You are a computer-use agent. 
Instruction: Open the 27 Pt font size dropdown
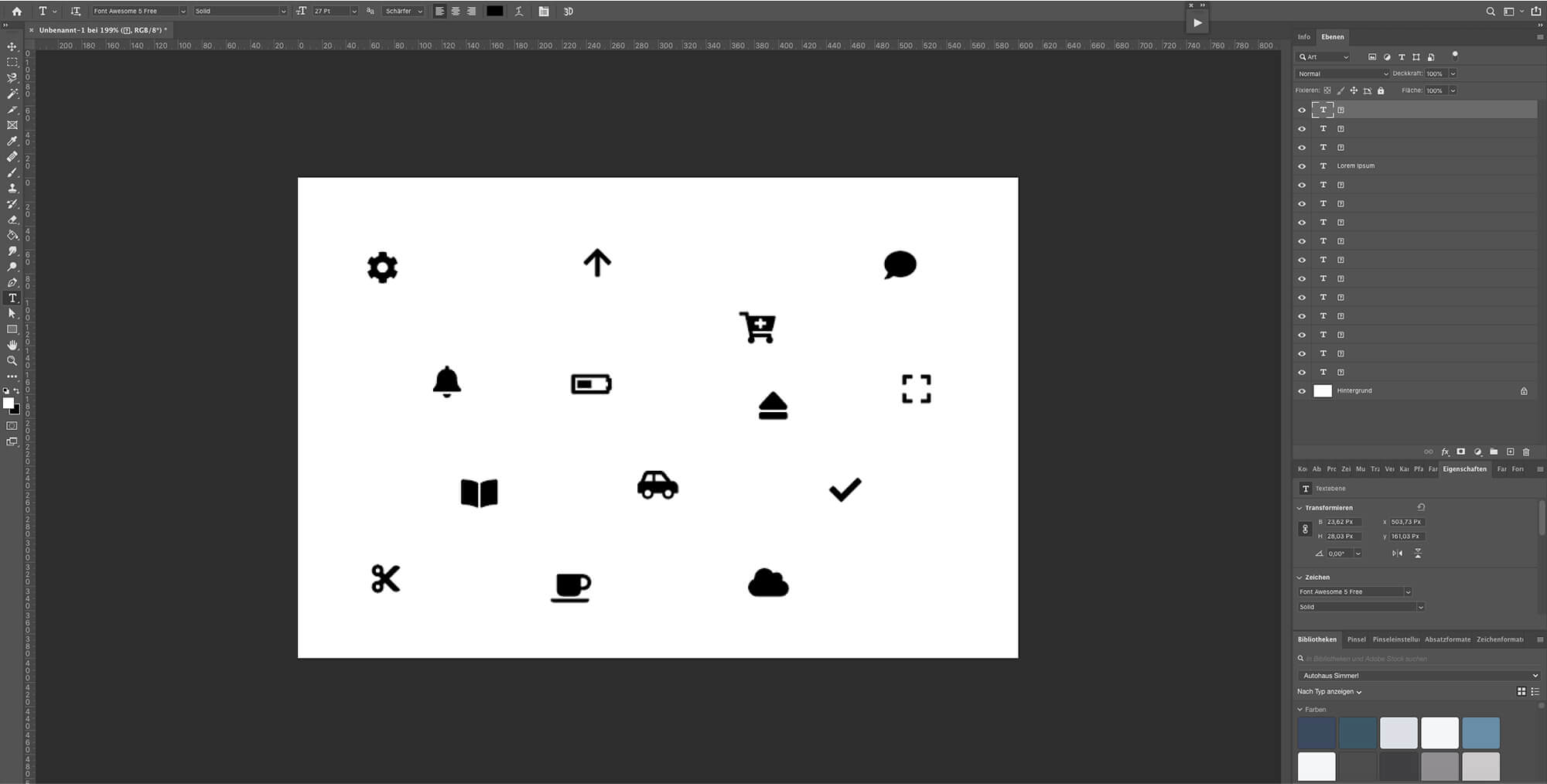point(353,11)
